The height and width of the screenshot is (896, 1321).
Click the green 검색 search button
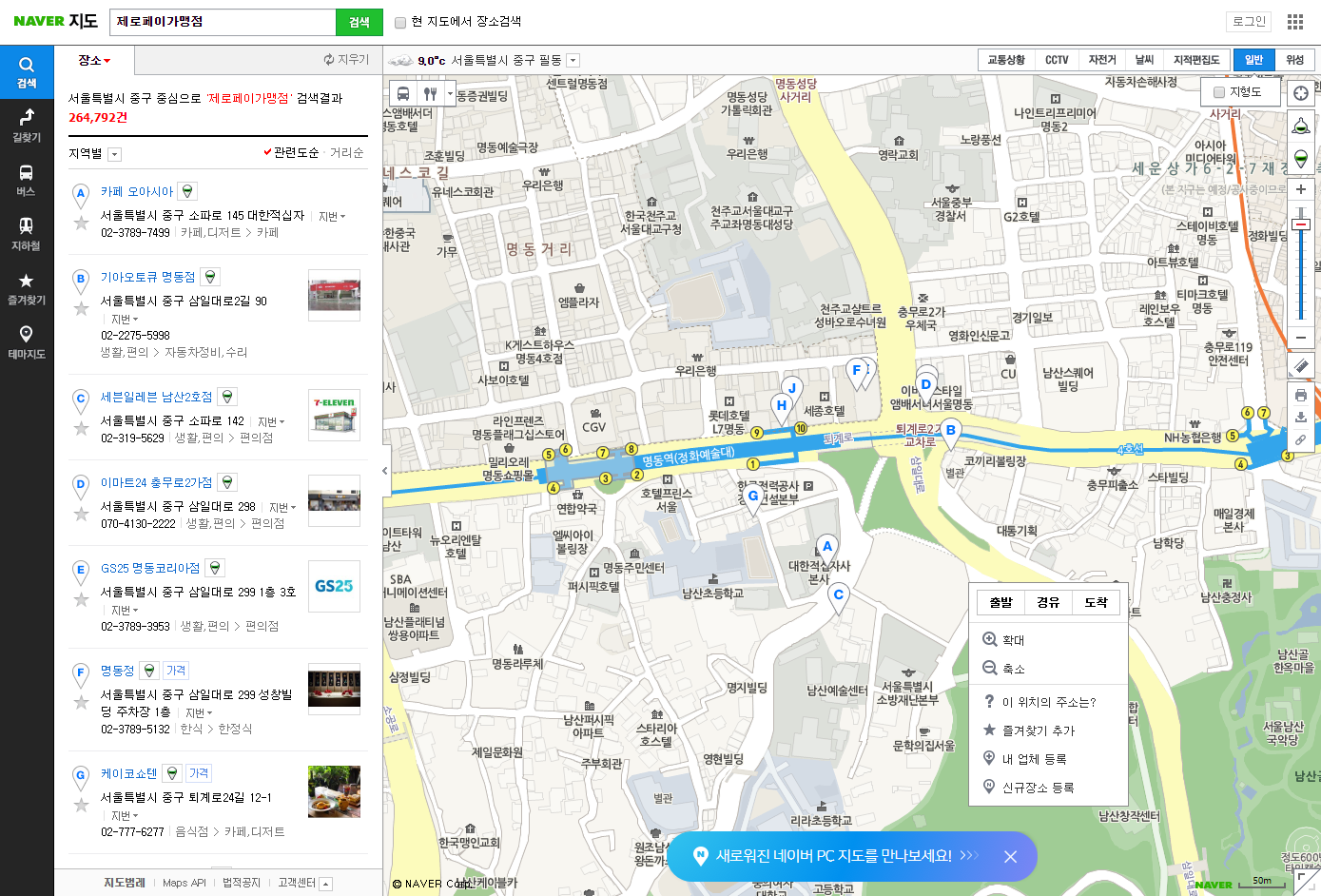pyautogui.click(x=359, y=22)
